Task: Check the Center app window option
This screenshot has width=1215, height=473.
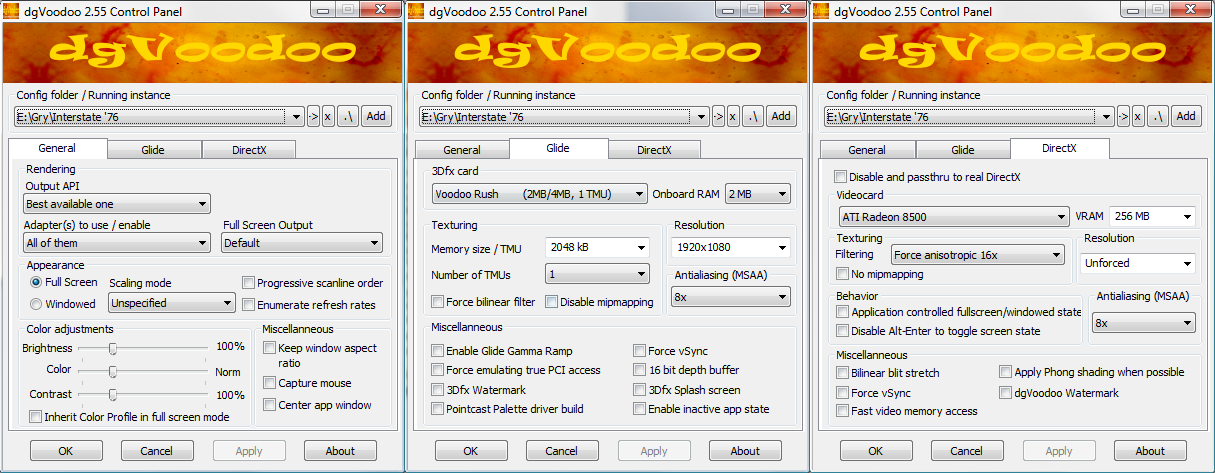Action: pos(270,405)
